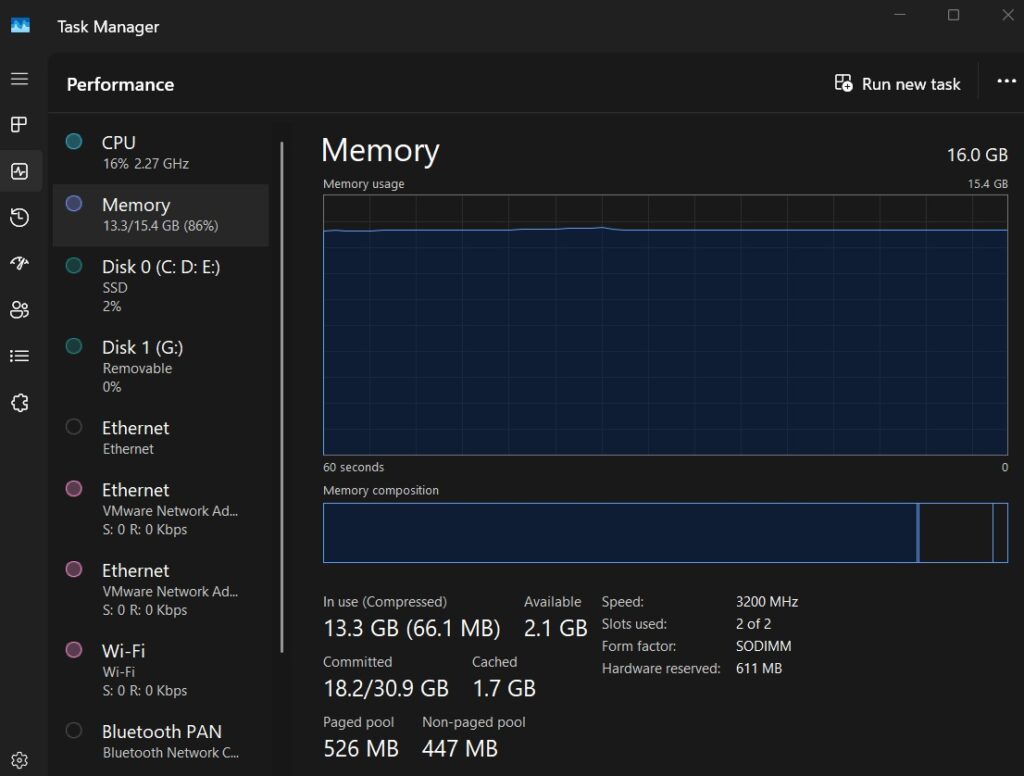Launch Run new task
The height and width of the screenshot is (776, 1024).
click(897, 84)
